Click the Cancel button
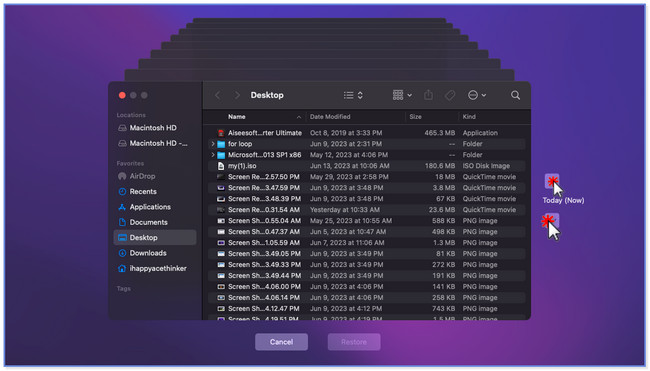The height and width of the screenshot is (371, 650). click(281, 342)
